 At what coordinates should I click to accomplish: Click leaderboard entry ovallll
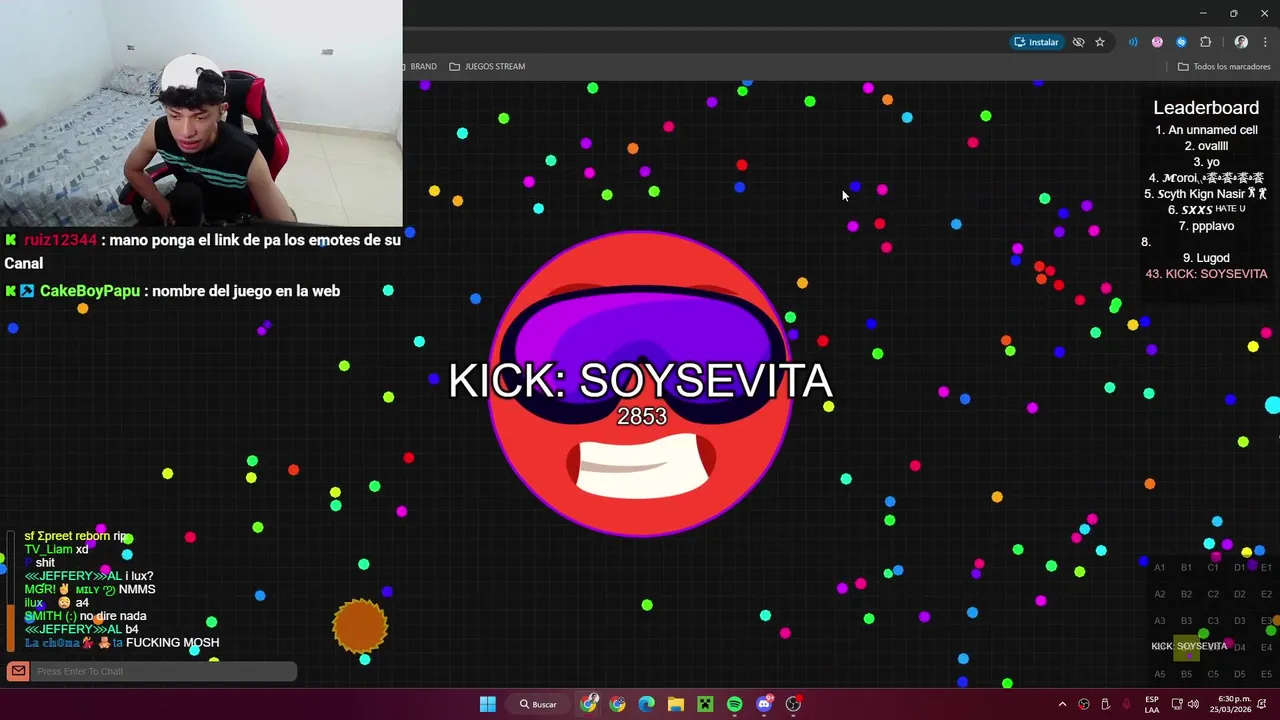pyautogui.click(x=1206, y=146)
